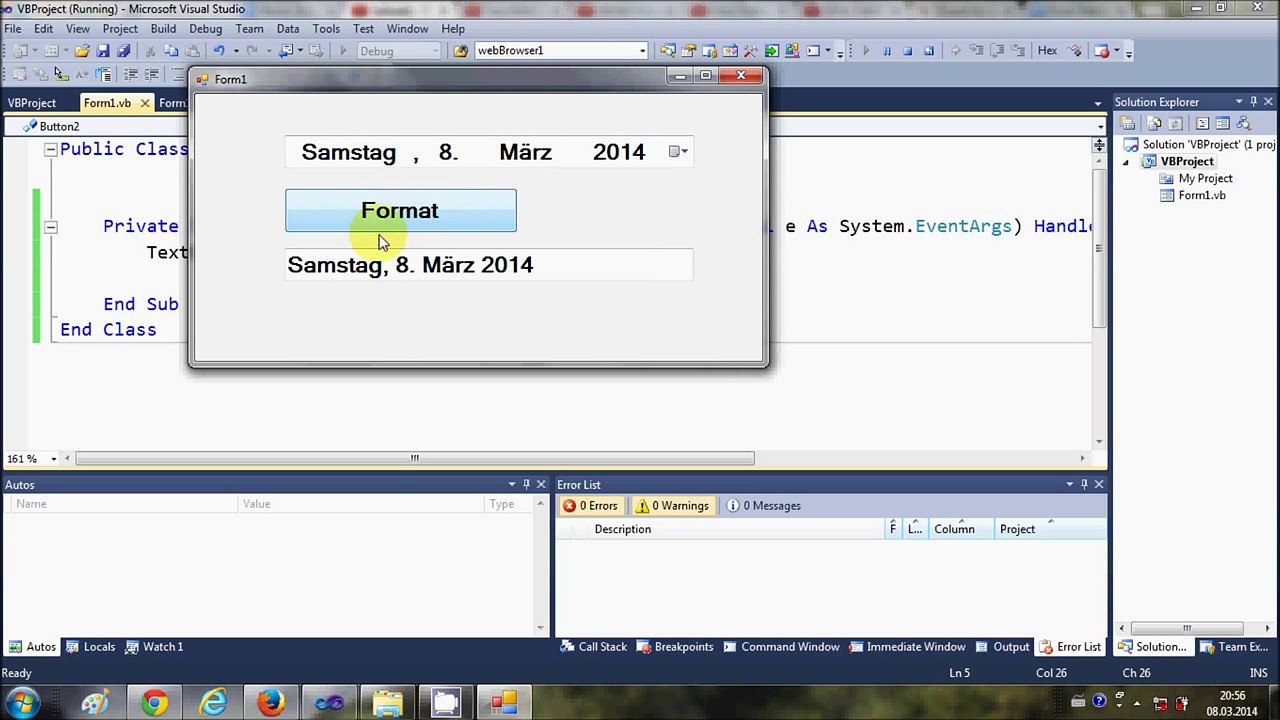Click the Restart debugging icon
1280x720 pixels.
(x=929, y=51)
